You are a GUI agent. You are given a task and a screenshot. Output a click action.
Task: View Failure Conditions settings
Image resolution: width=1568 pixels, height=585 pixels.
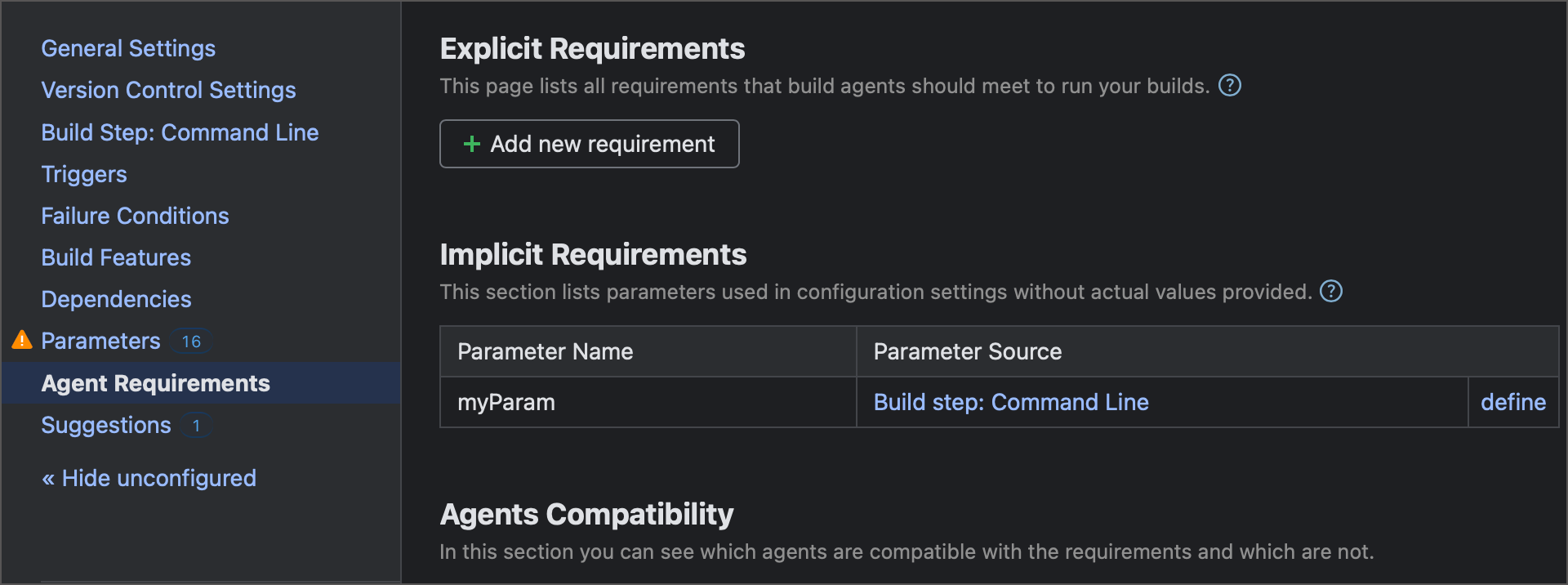click(135, 216)
